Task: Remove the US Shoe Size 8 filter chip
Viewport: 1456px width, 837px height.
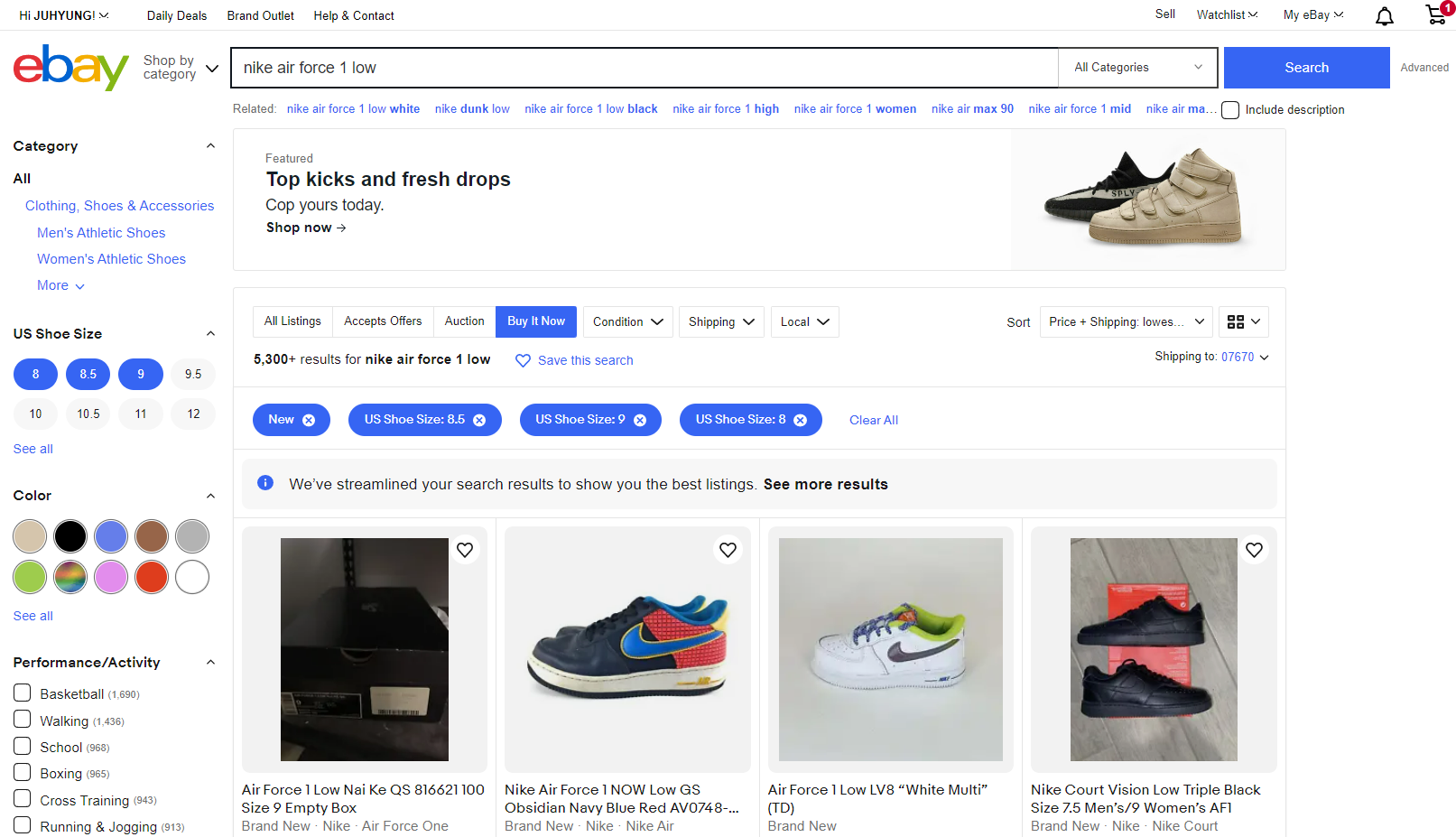Action: 800,420
